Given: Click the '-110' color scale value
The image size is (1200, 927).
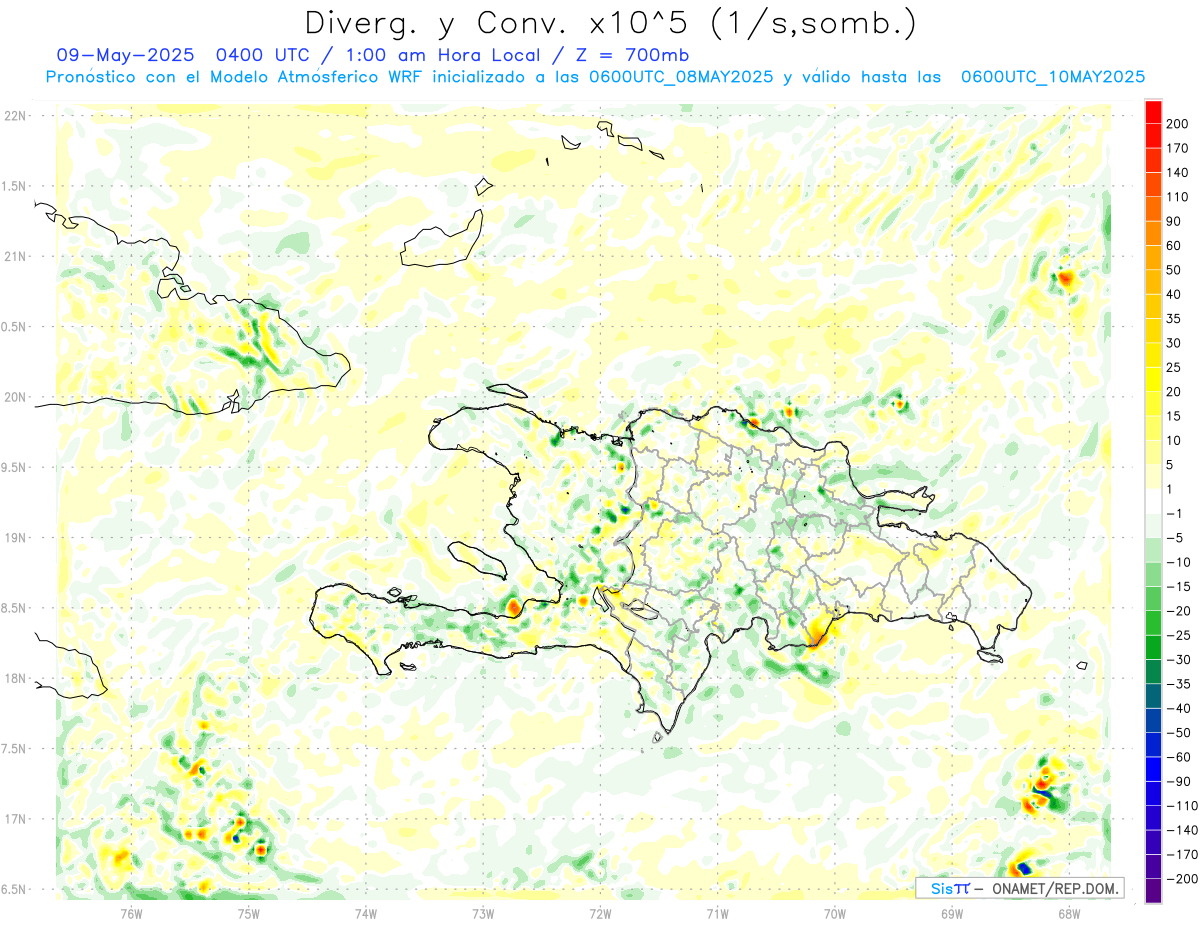Looking at the screenshot, I should point(1182,806).
